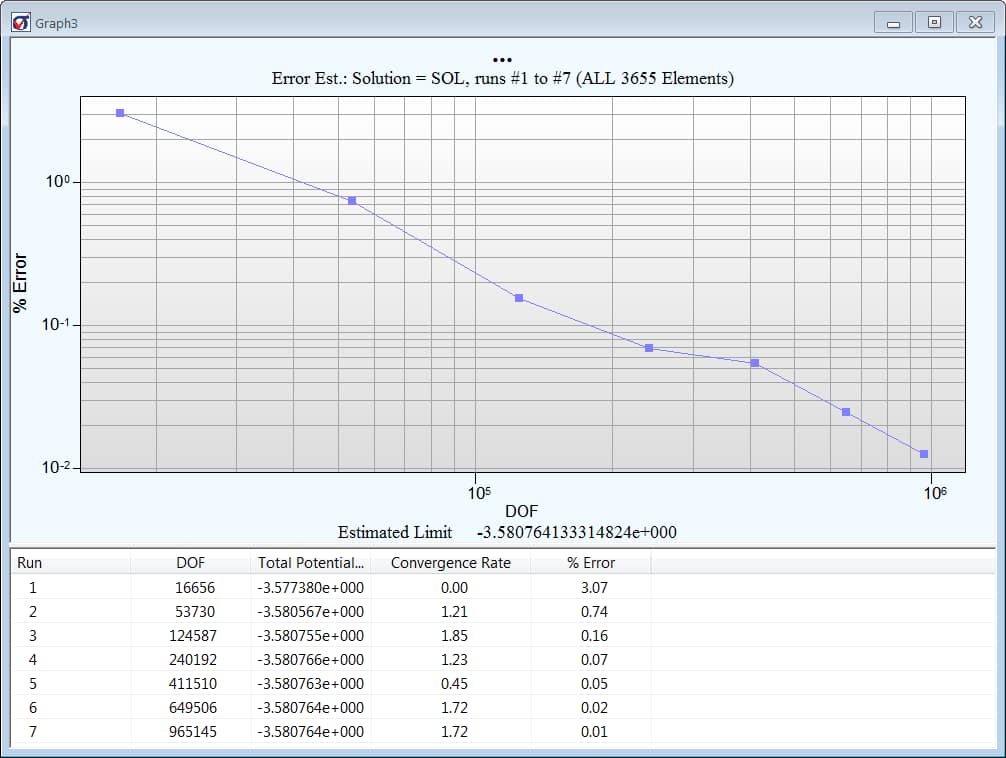Click the DOF column header

pos(190,563)
